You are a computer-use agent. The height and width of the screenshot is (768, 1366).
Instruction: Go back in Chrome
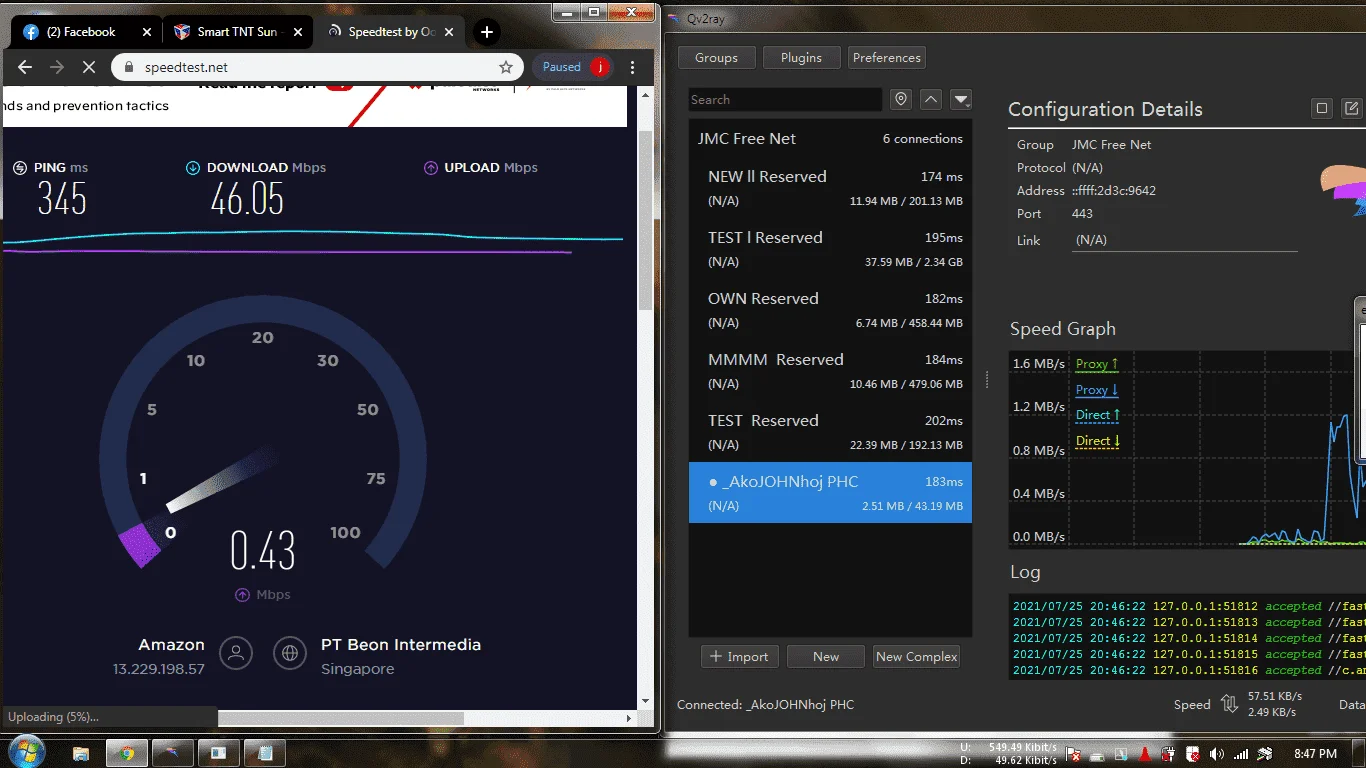[25, 67]
